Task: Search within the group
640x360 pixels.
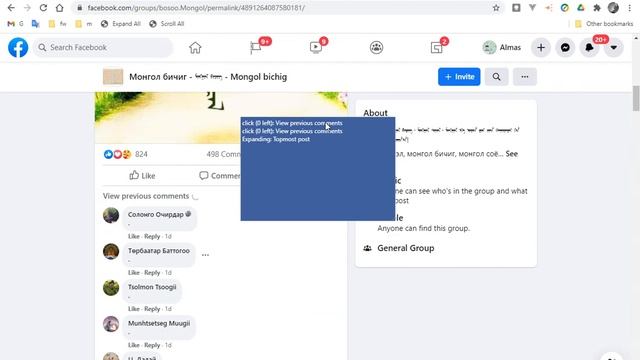Action: [x=496, y=77]
